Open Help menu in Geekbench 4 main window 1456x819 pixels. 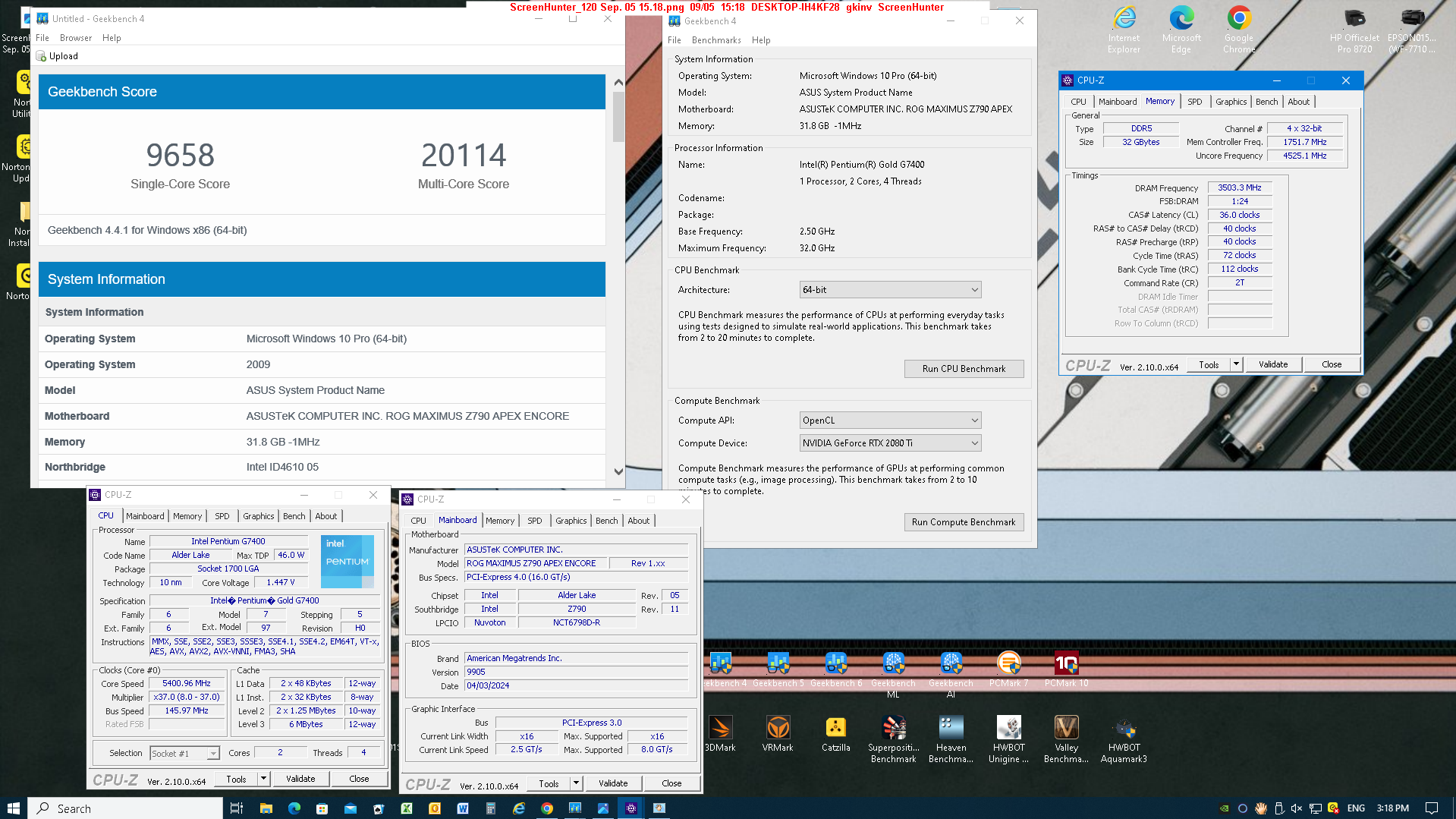coord(761,40)
